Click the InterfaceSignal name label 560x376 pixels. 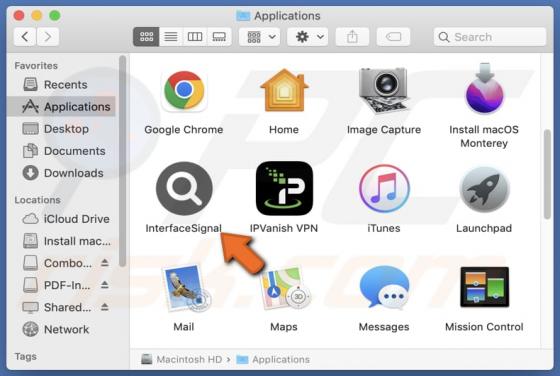pyautogui.click(x=184, y=228)
